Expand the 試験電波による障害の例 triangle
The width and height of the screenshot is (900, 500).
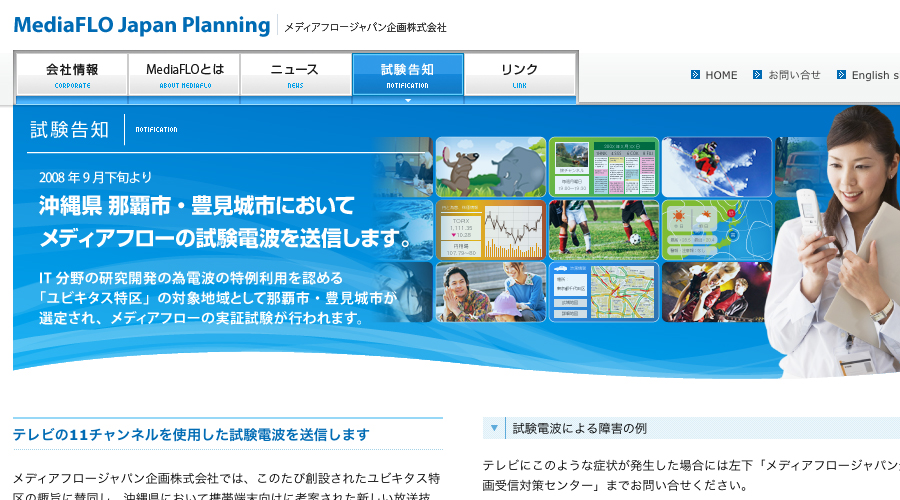tap(494, 428)
